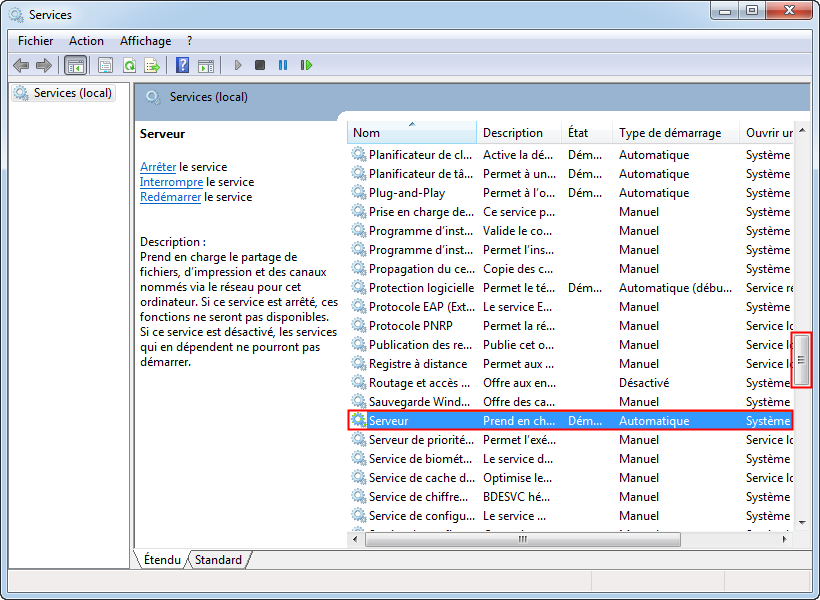Click the horizontal scrollbar right arrow
The height and width of the screenshot is (600, 820).
coord(785,539)
